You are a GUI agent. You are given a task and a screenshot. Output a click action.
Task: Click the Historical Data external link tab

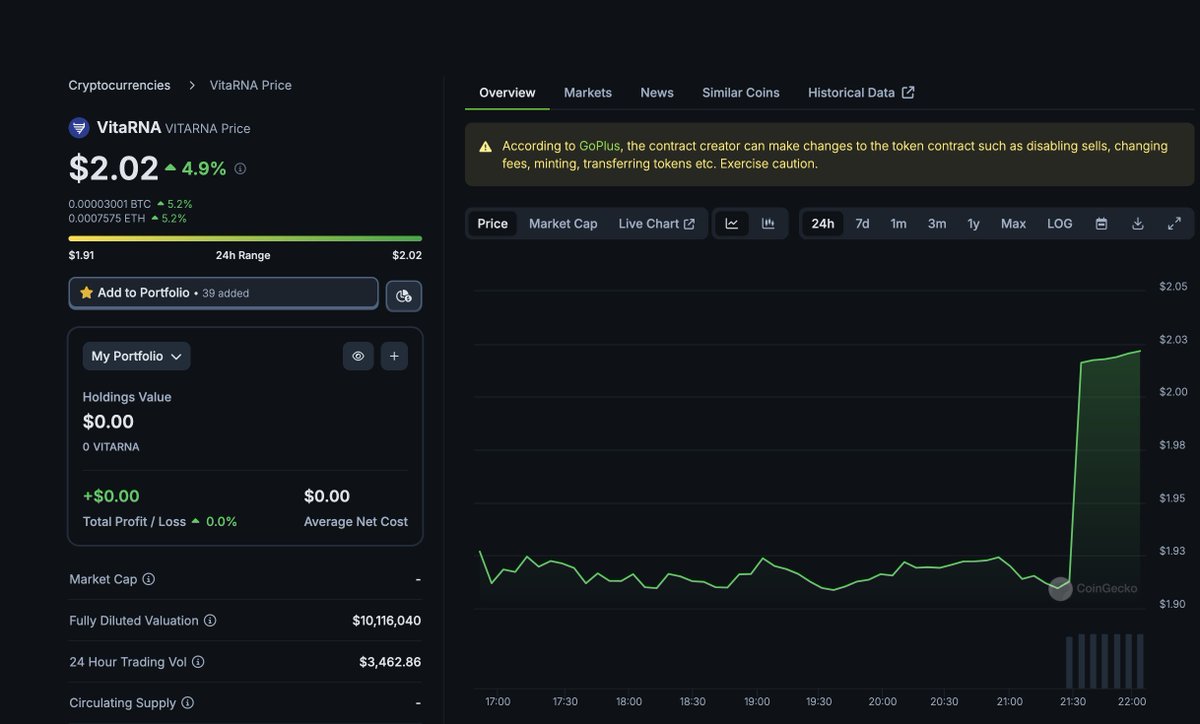tap(861, 93)
